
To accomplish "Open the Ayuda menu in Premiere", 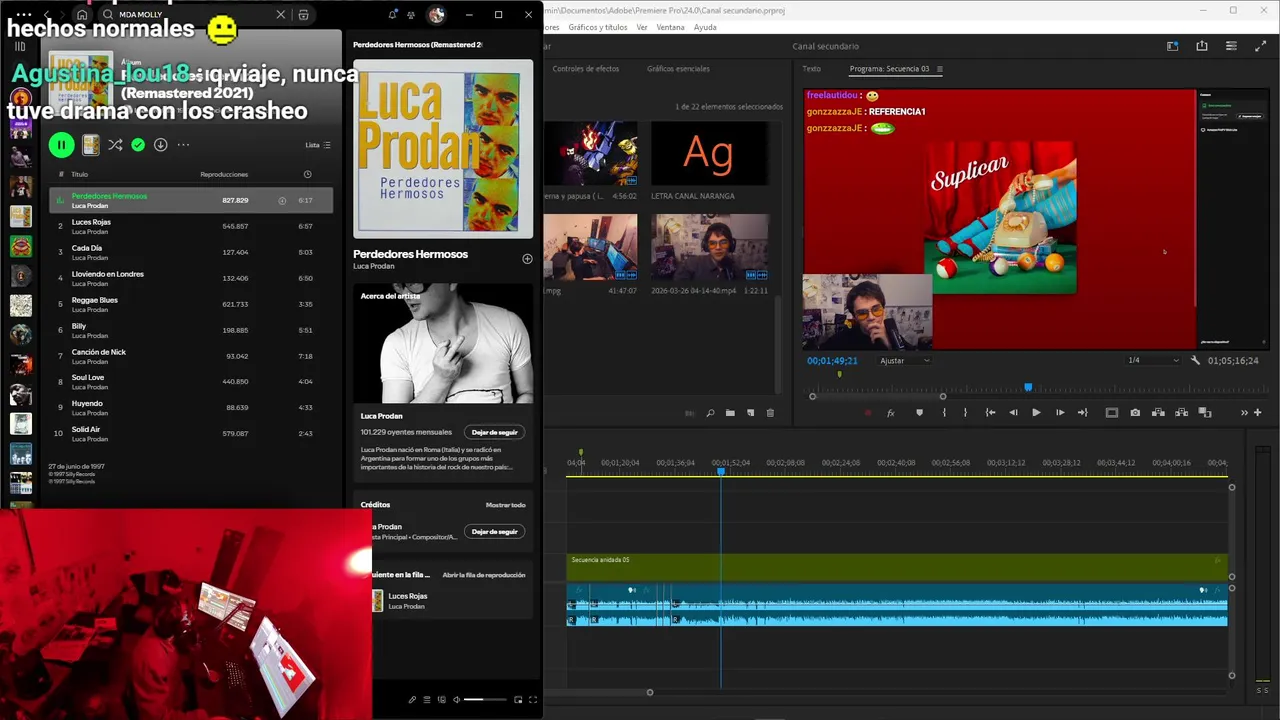I will [705, 27].
